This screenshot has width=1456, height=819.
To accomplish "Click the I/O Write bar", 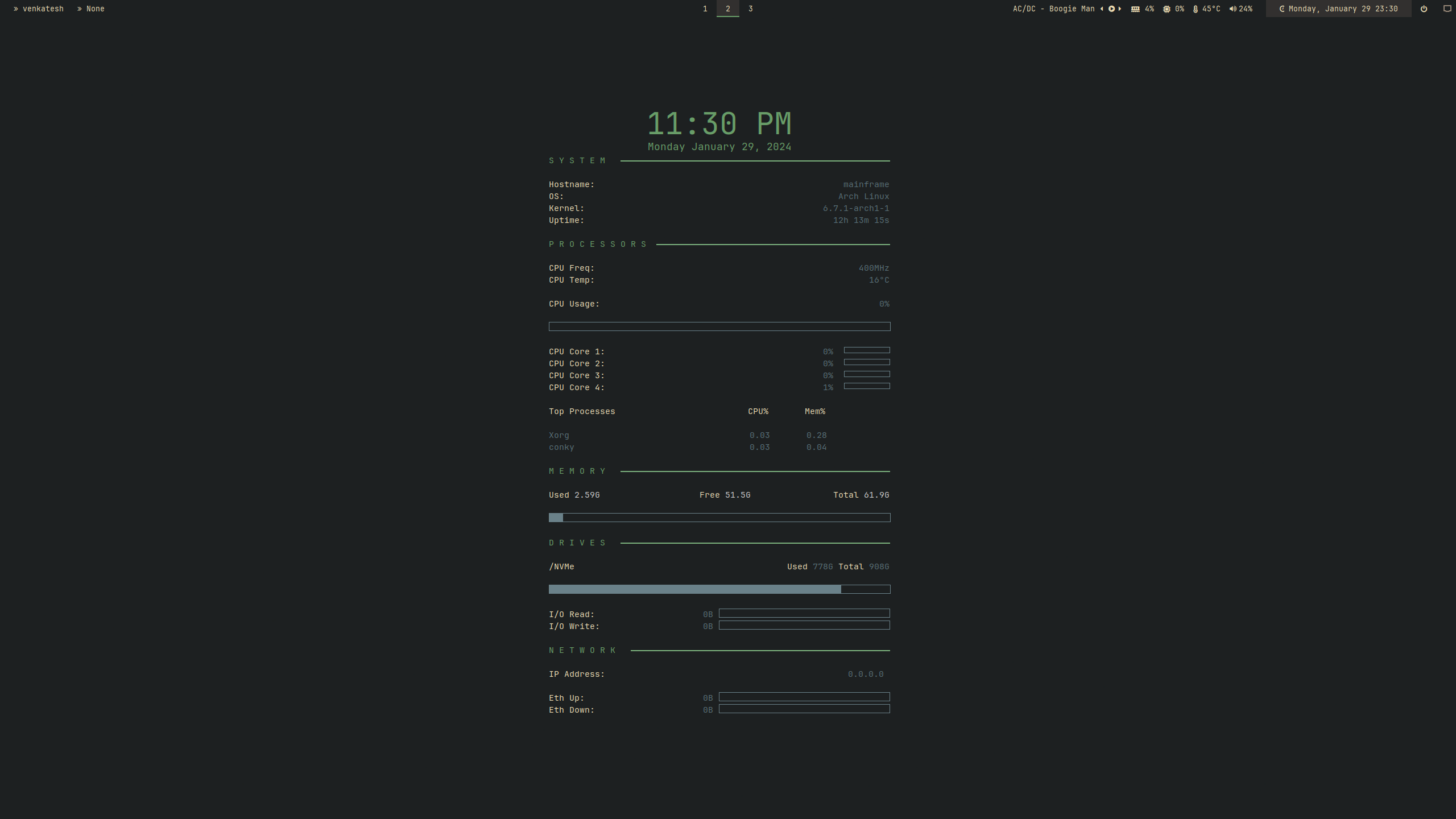I will [804, 625].
